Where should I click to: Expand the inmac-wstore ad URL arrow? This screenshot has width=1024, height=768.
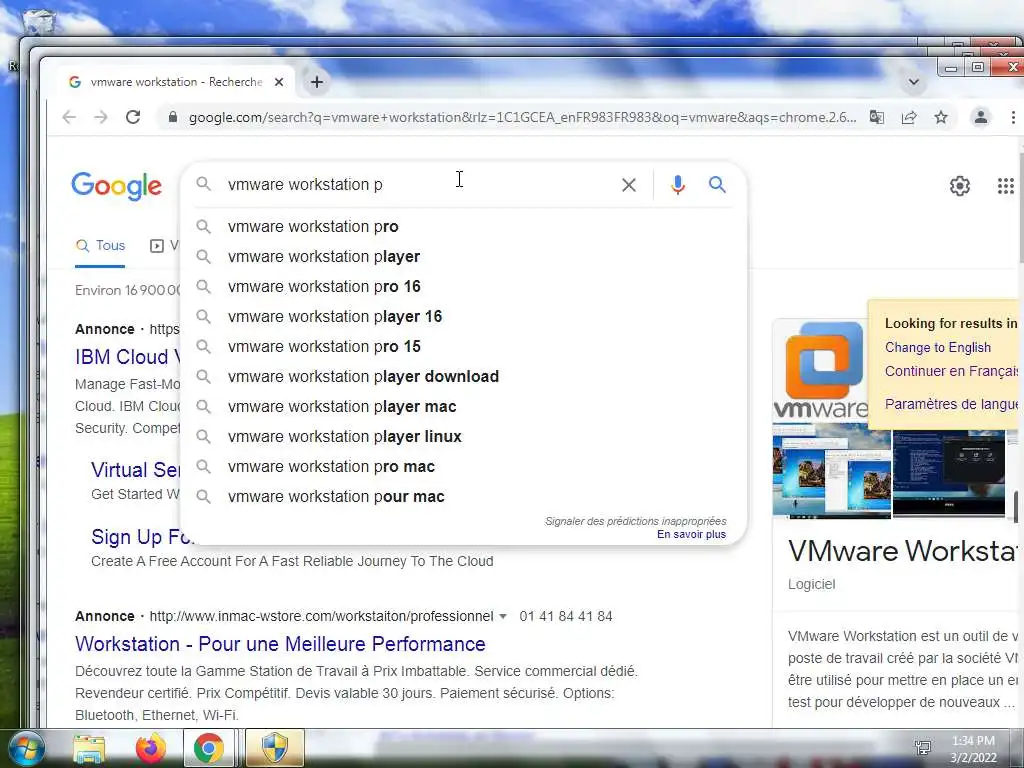click(x=503, y=616)
